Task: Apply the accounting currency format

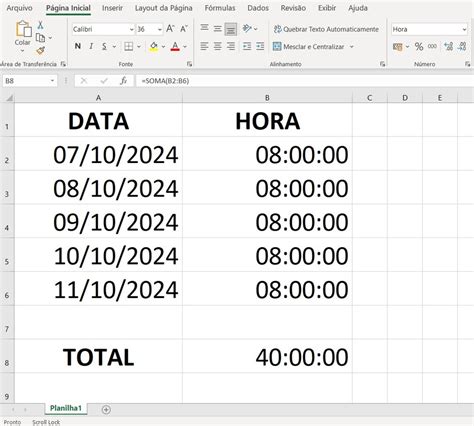Action: coord(397,47)
